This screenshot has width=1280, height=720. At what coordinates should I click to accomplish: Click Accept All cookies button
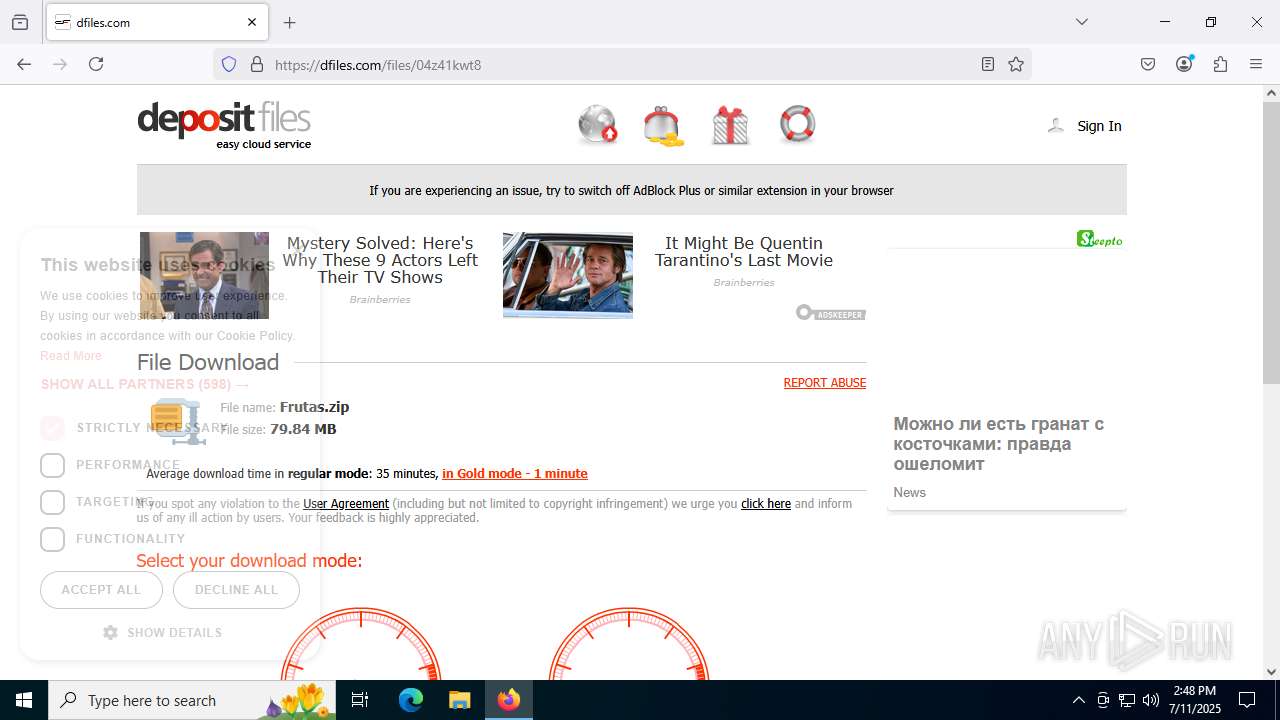[101, 589]
